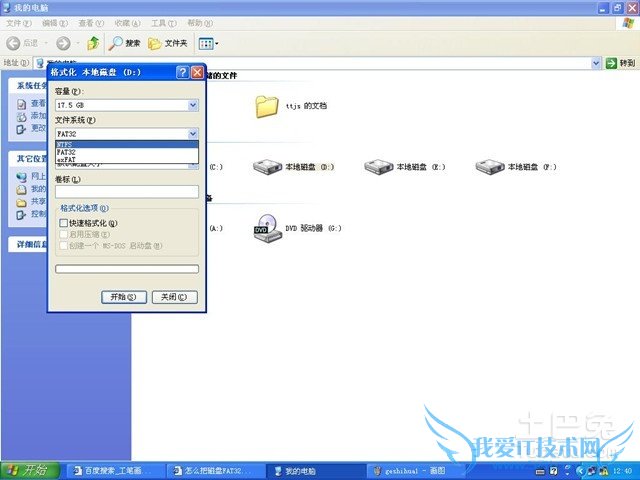The image size is (640, 480).
Task: Close the format dialog with the red X
Action: 197,73
